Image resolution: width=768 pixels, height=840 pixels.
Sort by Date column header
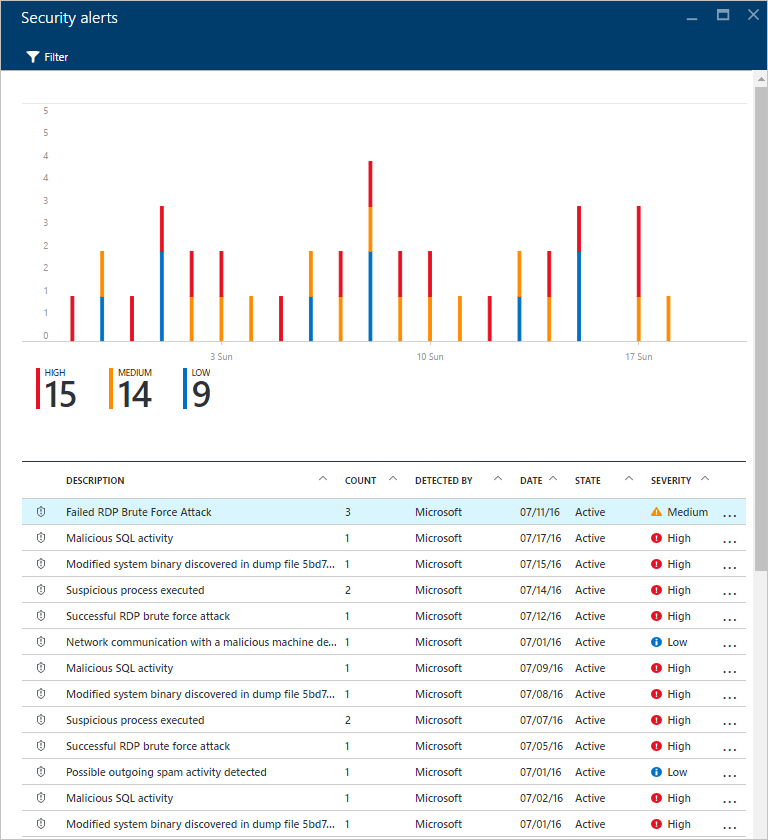click(531, 481)
